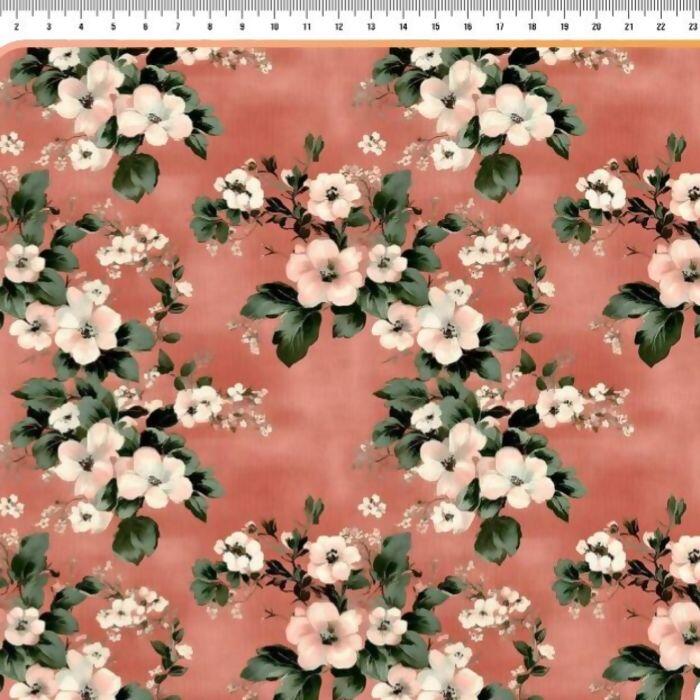The width and height of the screenshot is (700, 700).
Task: Click the ruler's 16 marking
Action: 467,27
